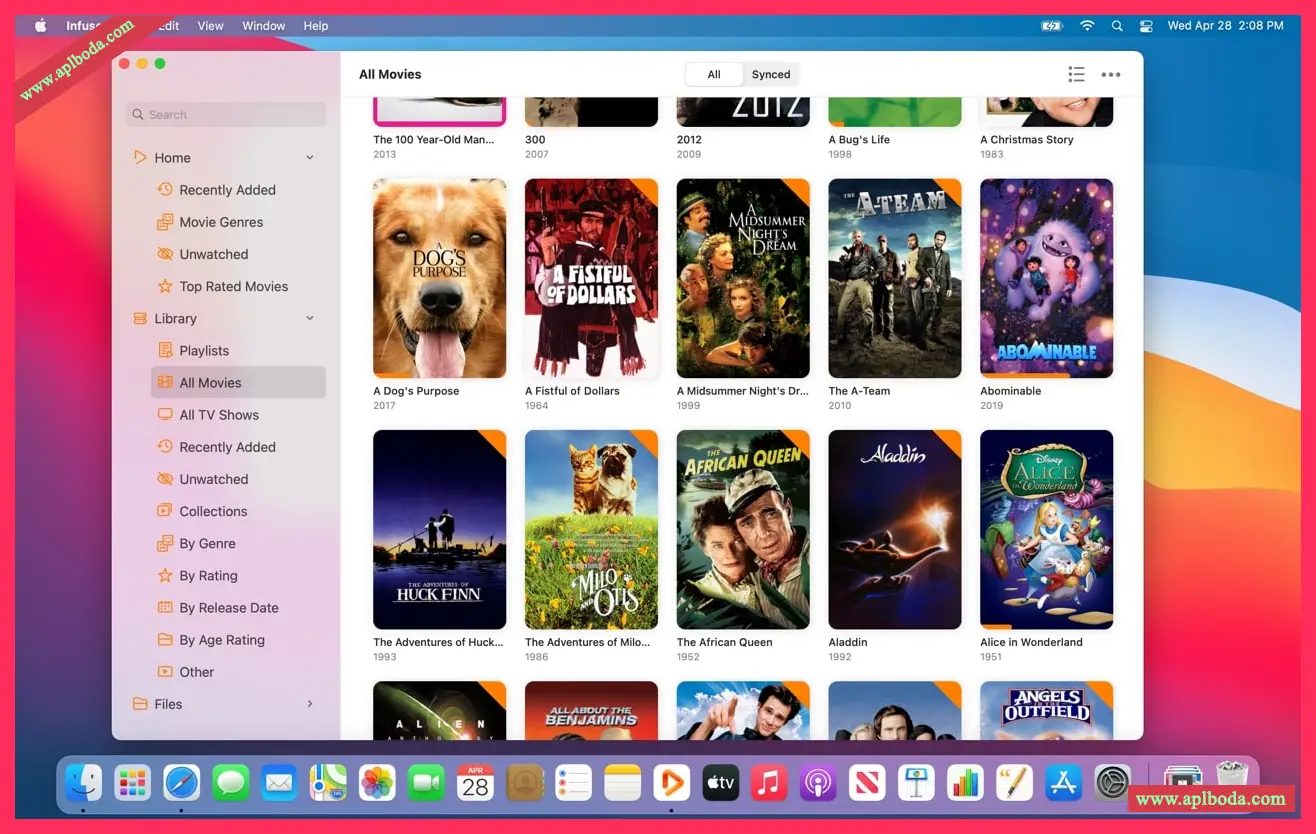
Task: Click the Search field in sidebar
Action: click(x=226, y=114)
